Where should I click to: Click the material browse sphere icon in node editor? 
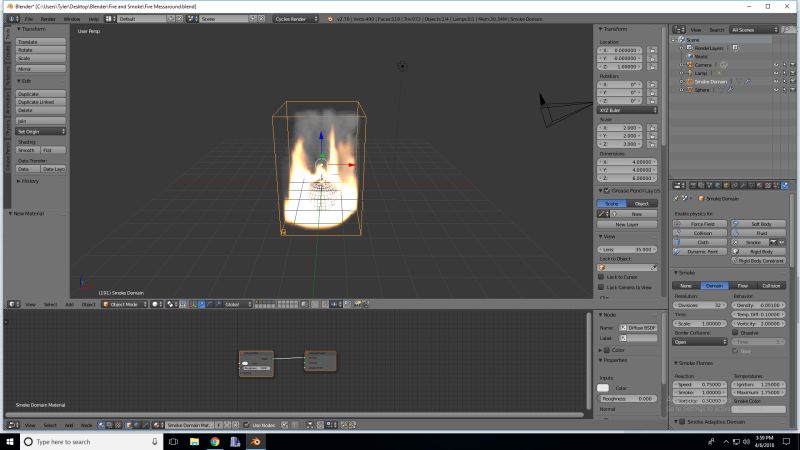pyautogui.click(x=158, y=425)
